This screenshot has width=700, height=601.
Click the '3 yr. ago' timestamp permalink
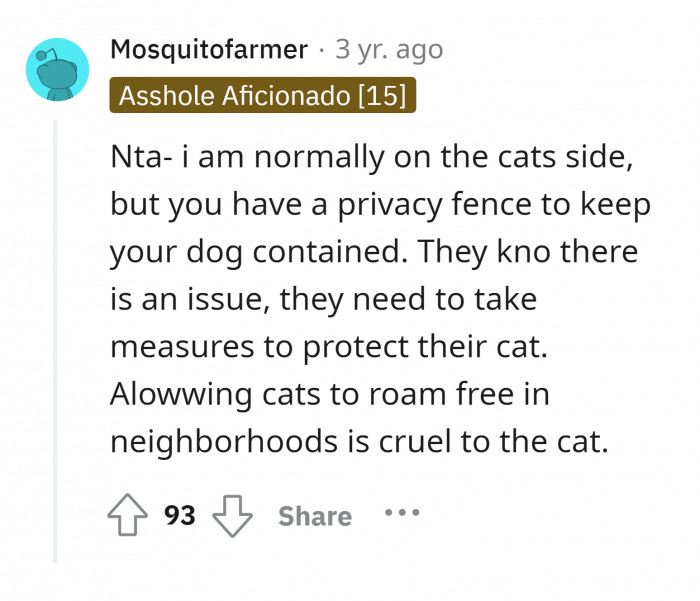pos(389,50)
